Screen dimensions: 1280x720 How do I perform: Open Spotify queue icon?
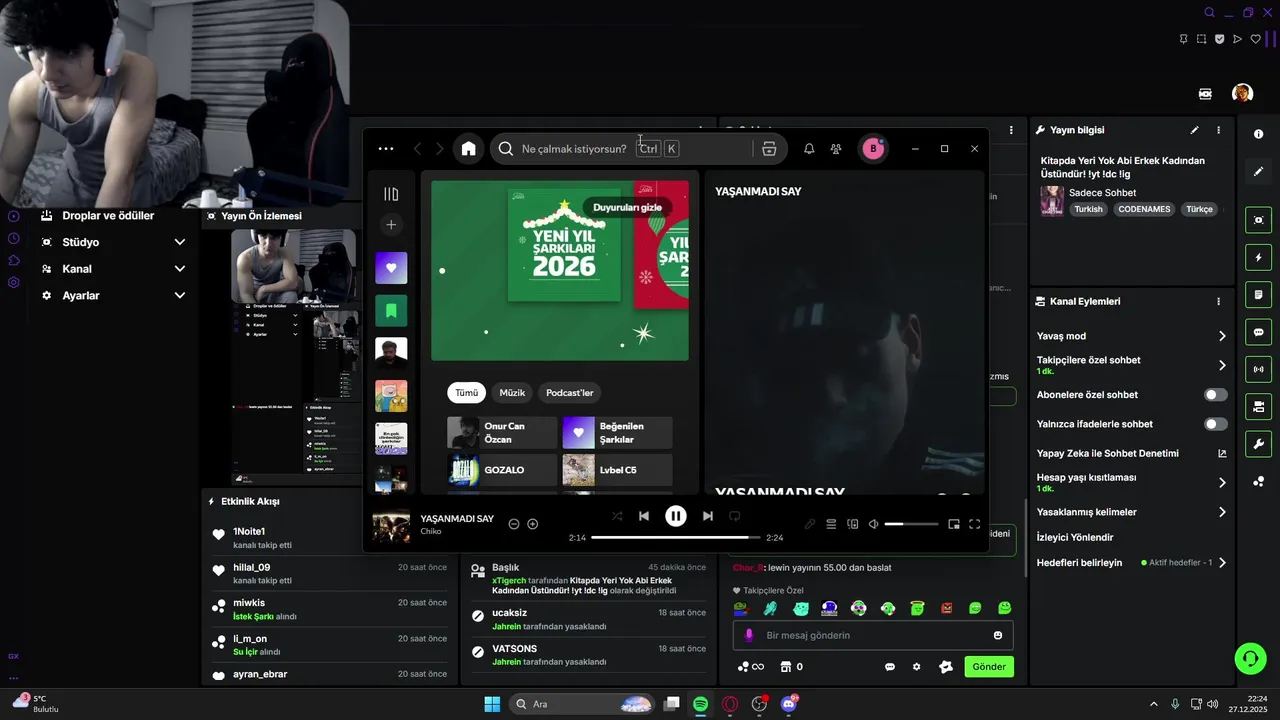(831, 524)
